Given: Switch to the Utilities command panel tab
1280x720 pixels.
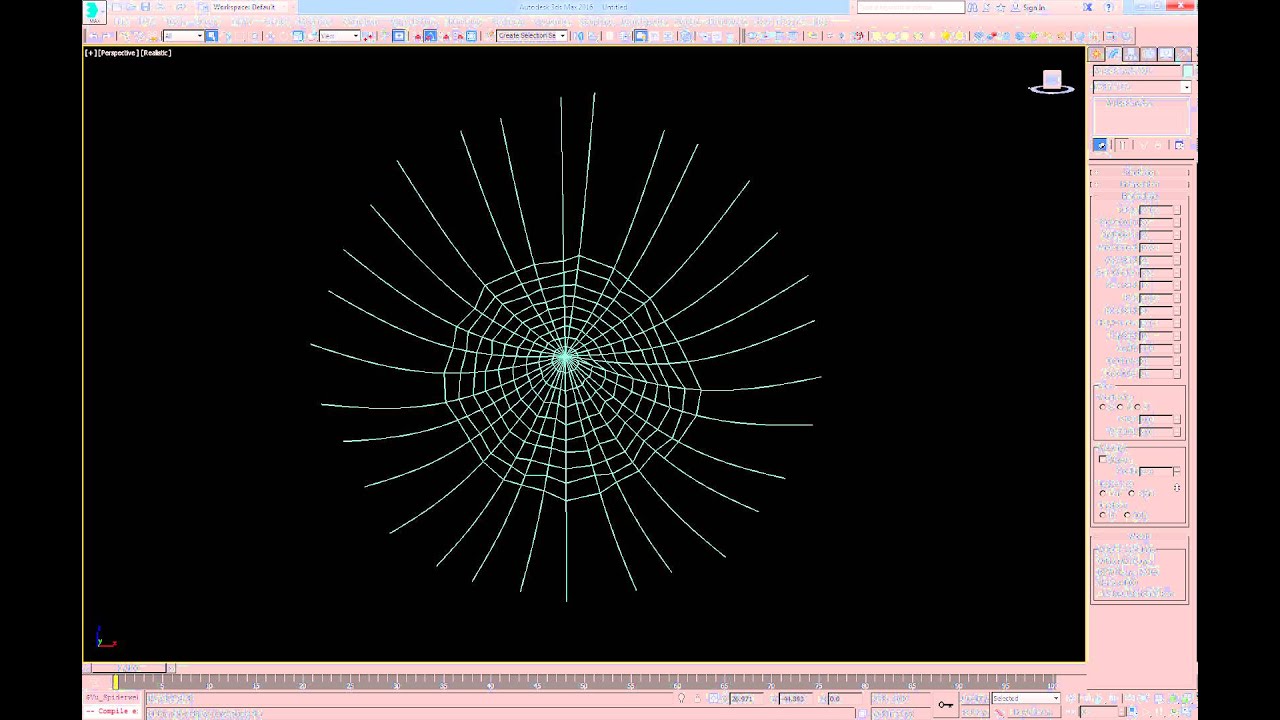Looking at the screenshot, I should coord(1183,54).
